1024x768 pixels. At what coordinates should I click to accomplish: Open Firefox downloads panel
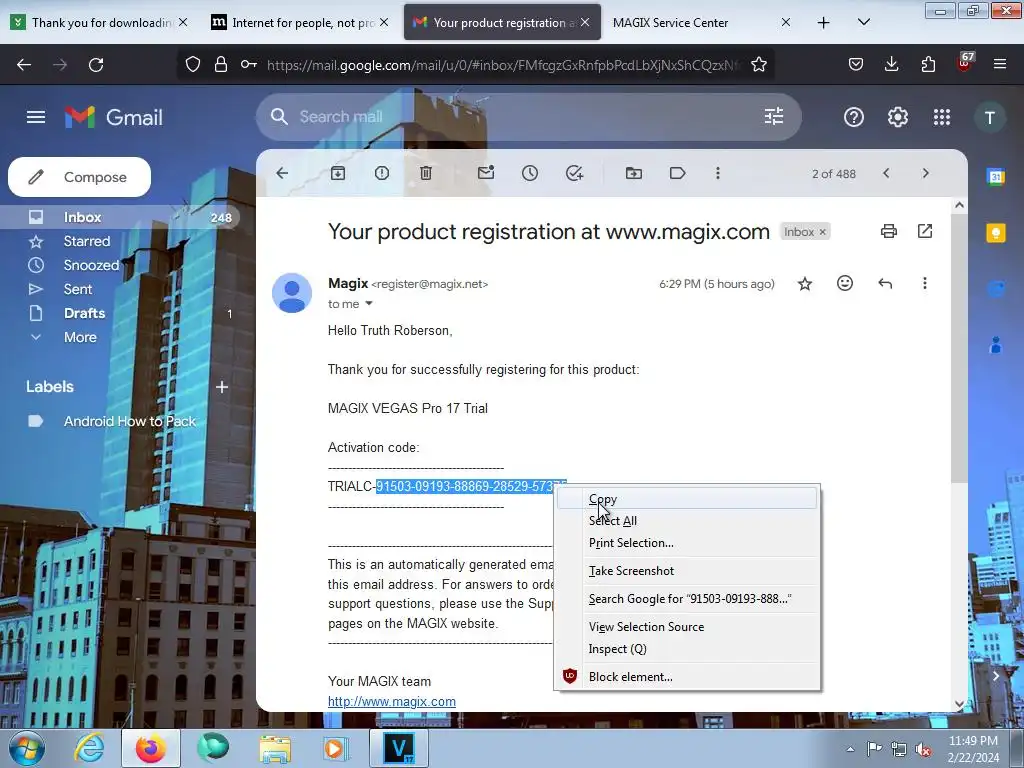tap(891, 64)
